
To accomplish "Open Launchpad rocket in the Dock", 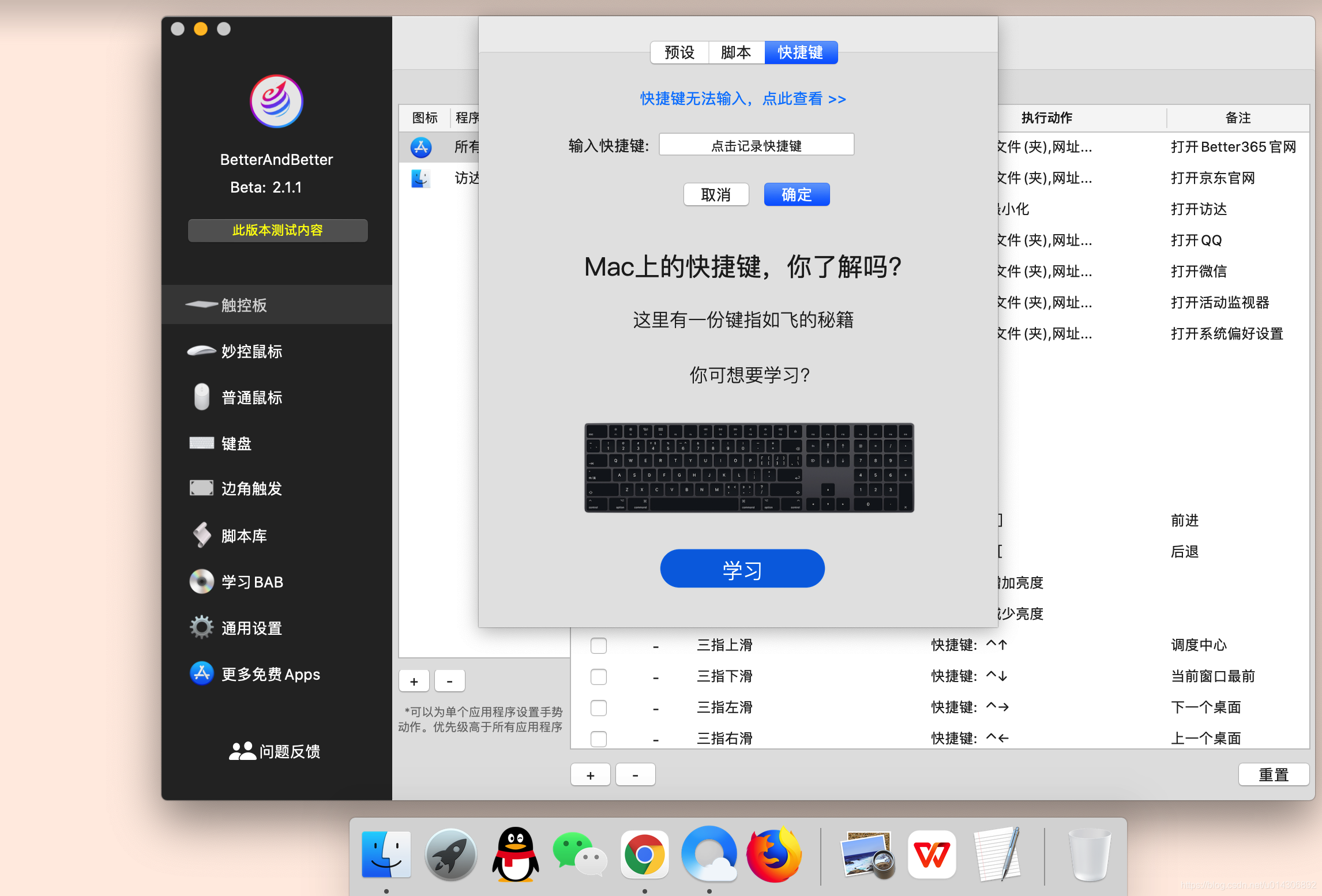I will (450, 854).
